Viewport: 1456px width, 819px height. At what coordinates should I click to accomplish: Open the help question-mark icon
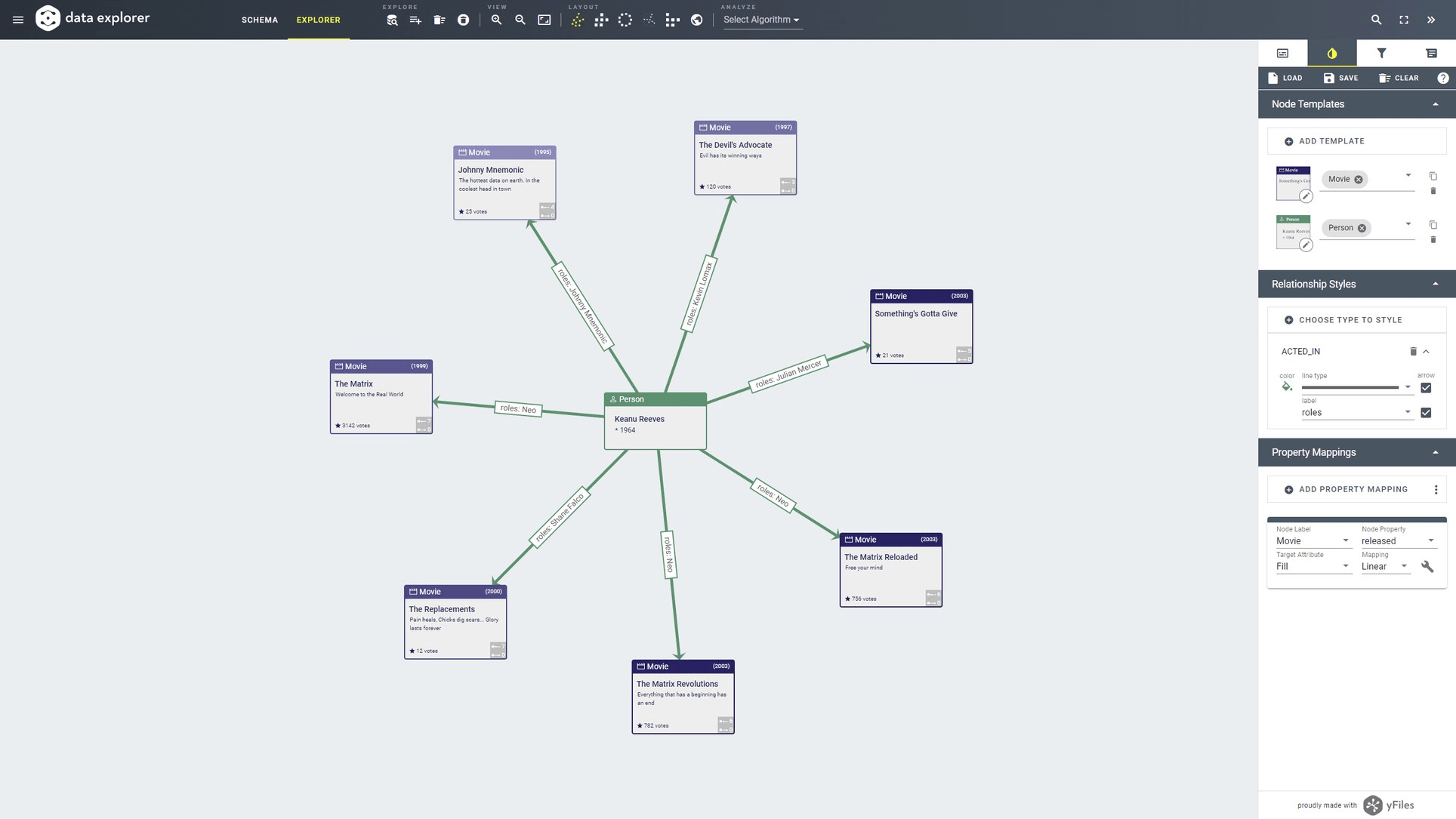click(x=1443, y=78)
